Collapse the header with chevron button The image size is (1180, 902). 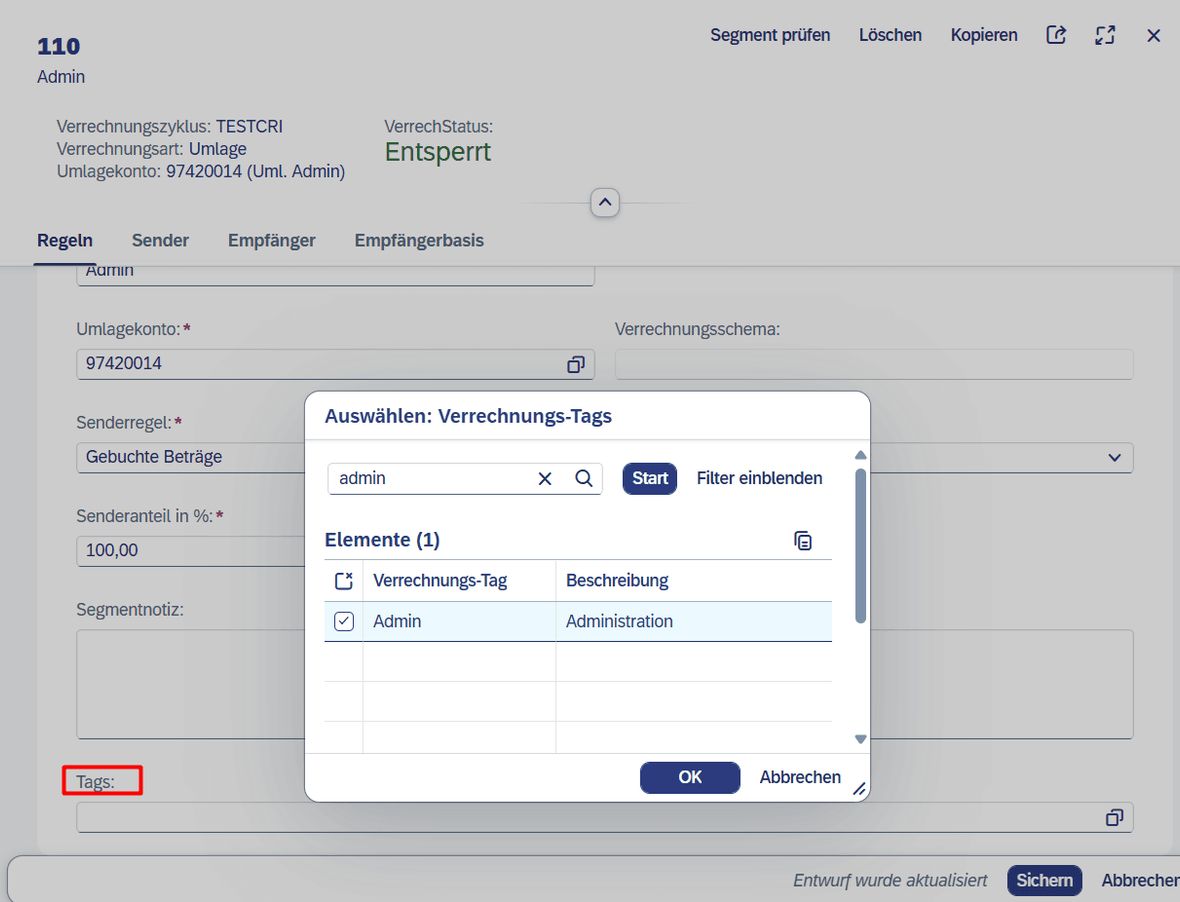(605, 202)
